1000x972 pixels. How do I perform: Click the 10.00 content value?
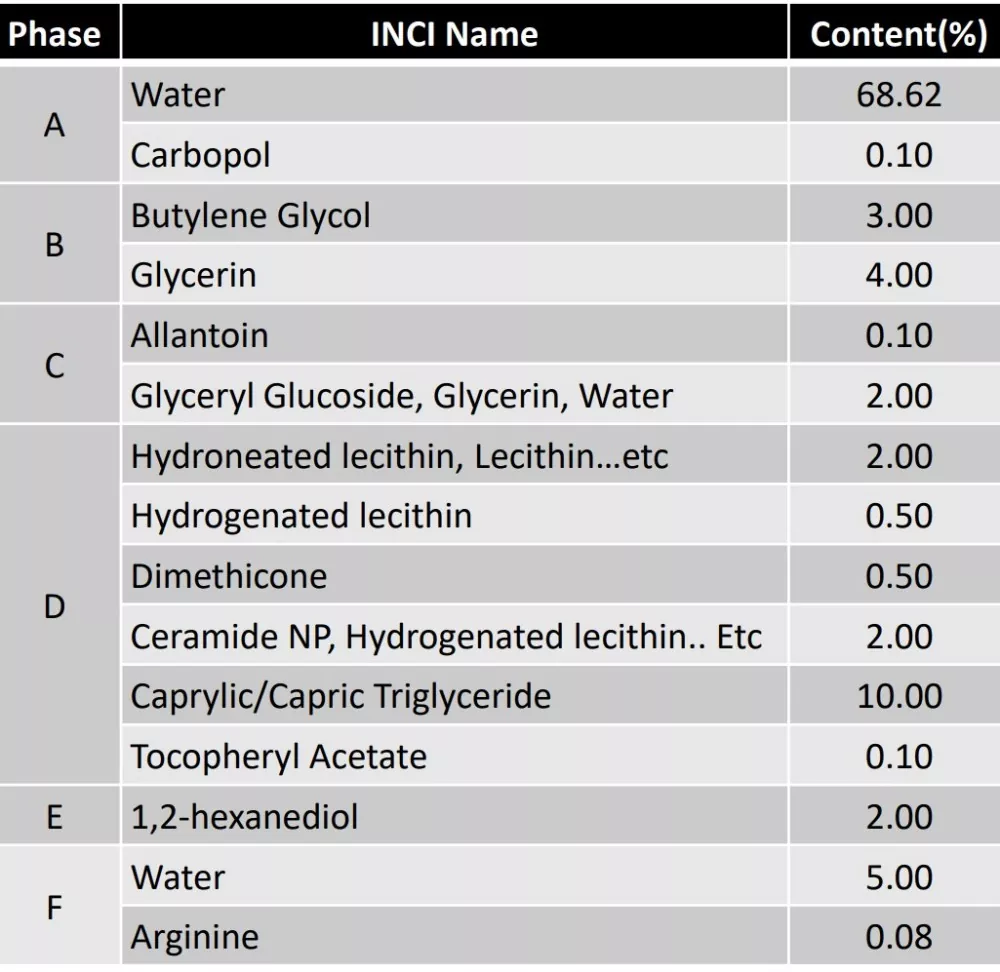point(899,696)
